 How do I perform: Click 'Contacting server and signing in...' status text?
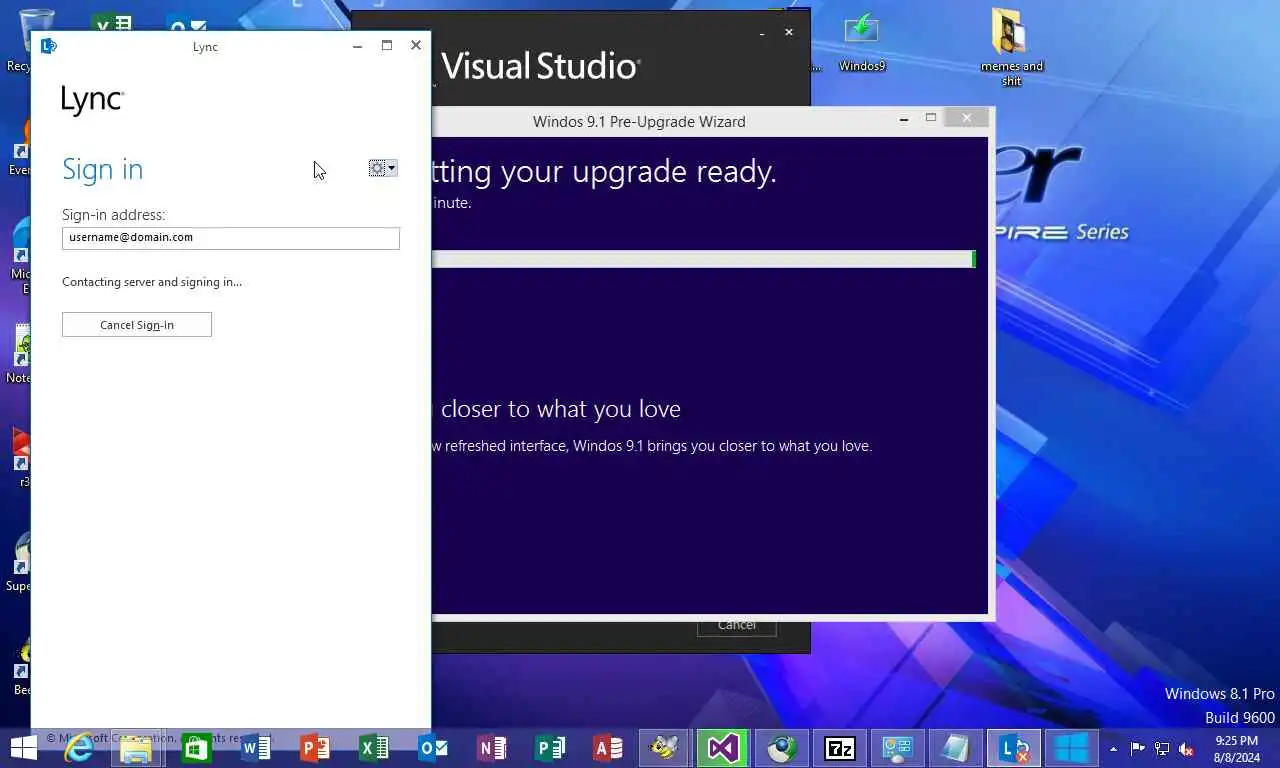tap(152, 282)
